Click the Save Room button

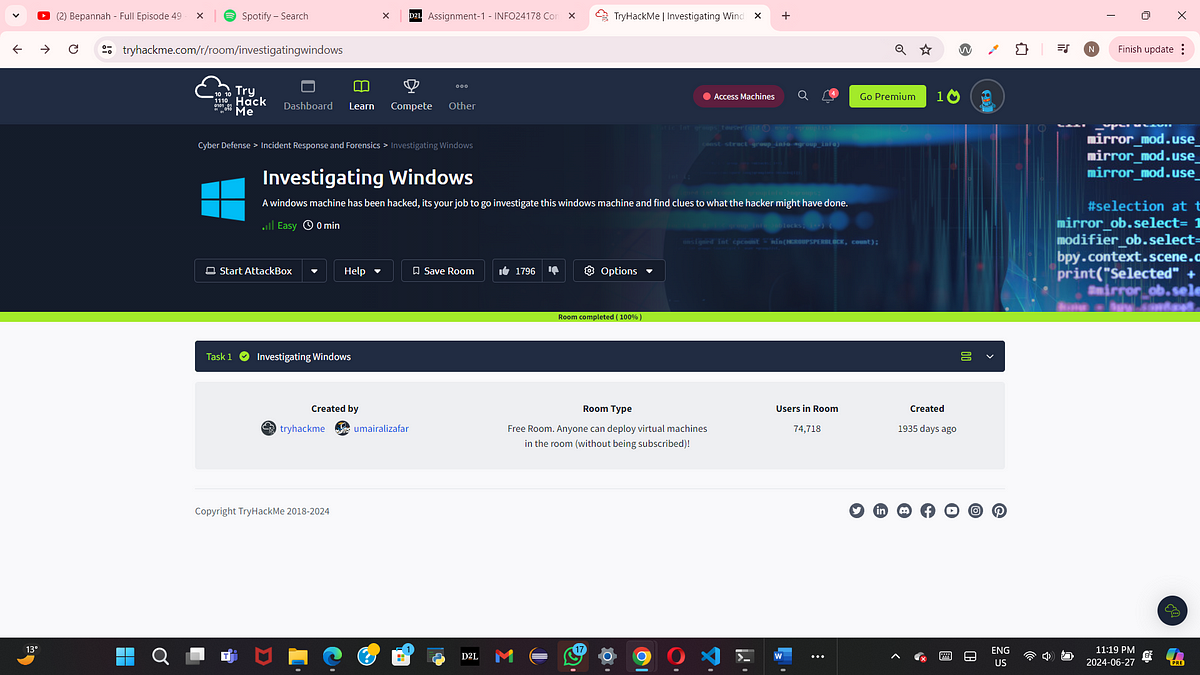point(443,271)
